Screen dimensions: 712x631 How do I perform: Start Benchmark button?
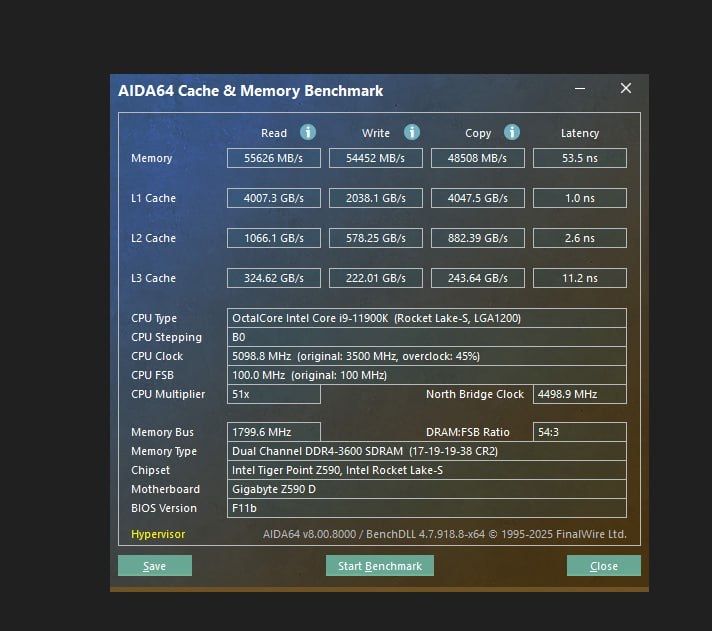(380, 566)
